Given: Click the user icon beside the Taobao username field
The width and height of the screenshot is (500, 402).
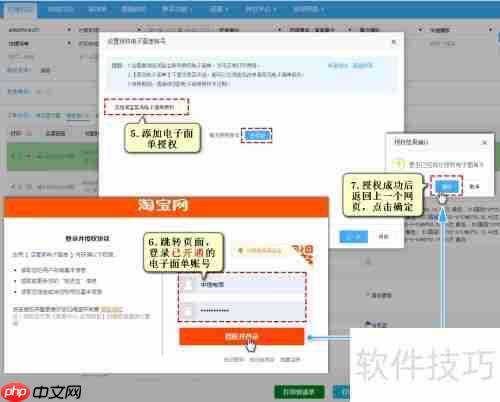Looking at the screenshot, I should tap(188, 284).
